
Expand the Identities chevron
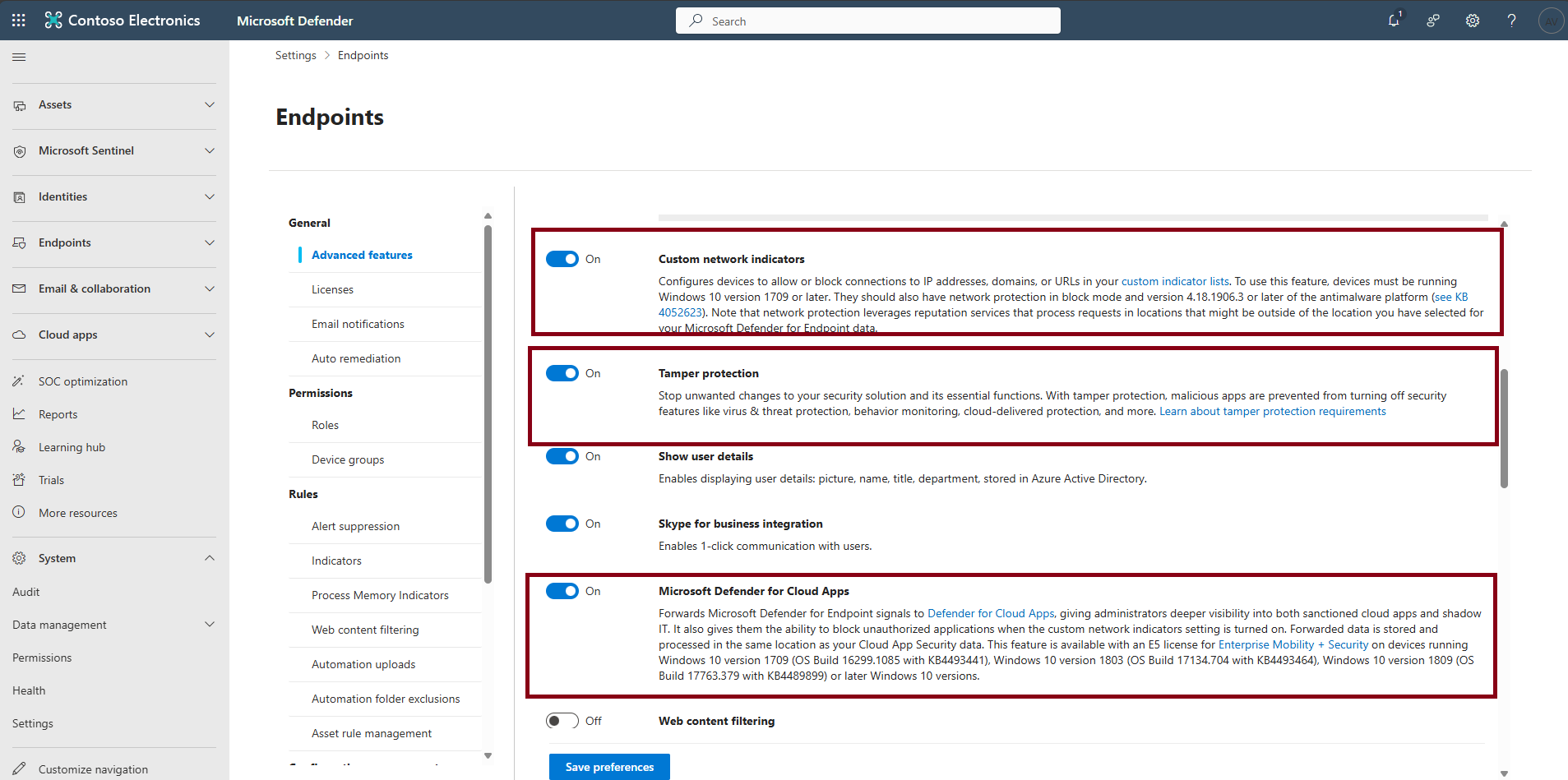(210, 197)
